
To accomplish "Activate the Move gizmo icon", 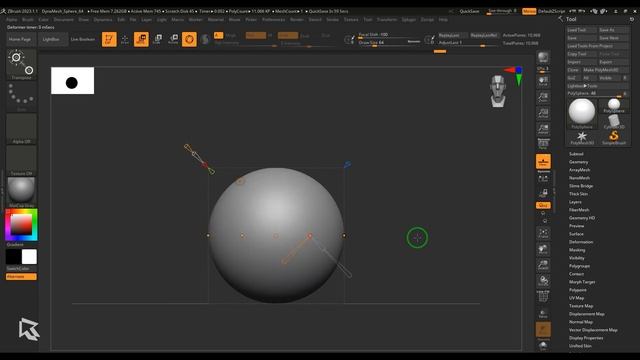I will (x=141, y=39).
